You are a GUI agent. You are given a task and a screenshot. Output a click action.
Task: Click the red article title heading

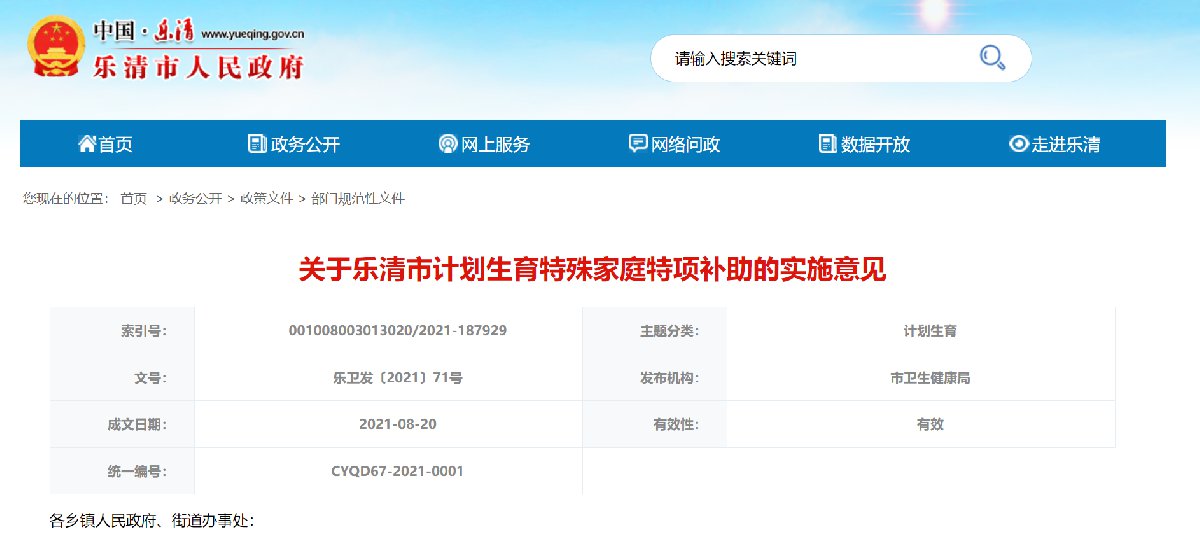pyautogui.click(x=592, y=271)
